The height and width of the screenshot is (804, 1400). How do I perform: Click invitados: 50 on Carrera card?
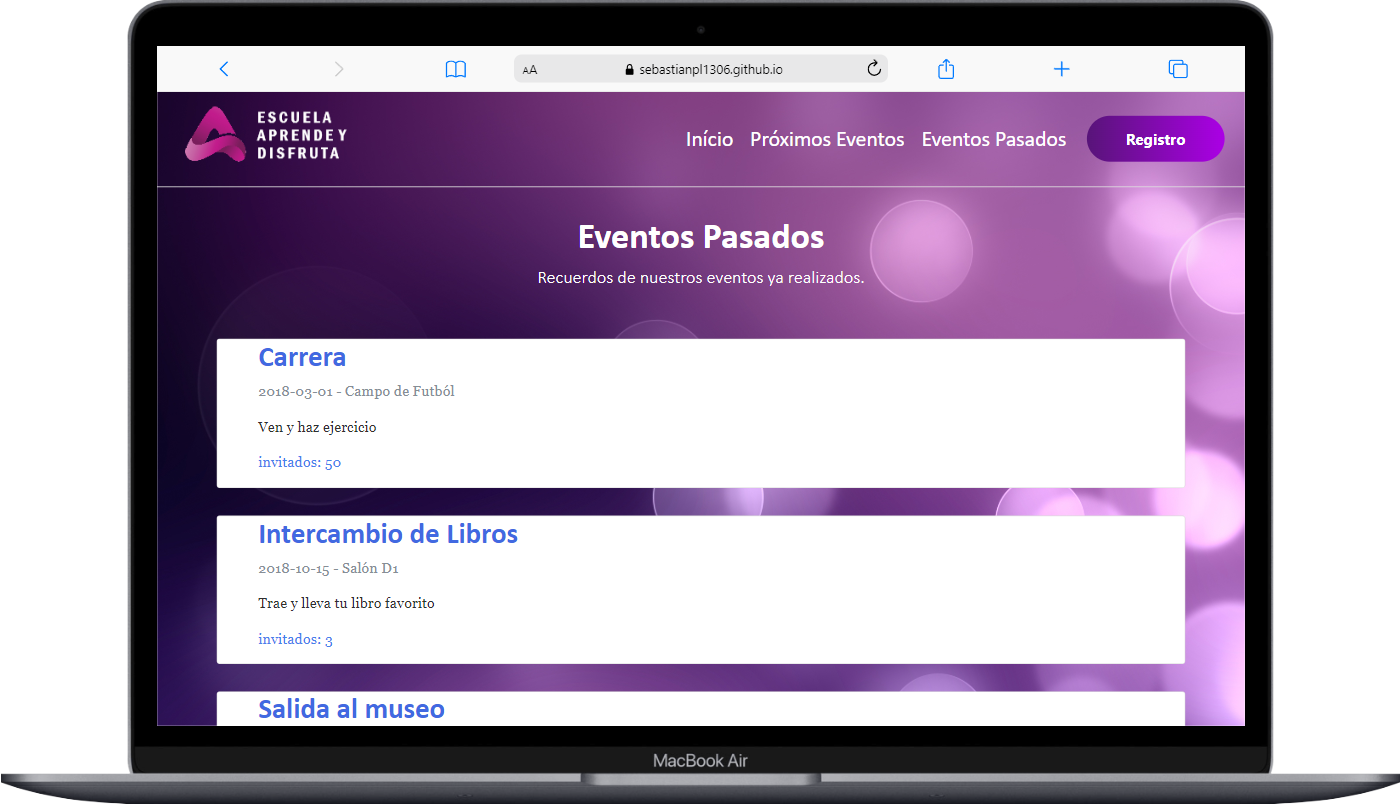coord(299,462)
